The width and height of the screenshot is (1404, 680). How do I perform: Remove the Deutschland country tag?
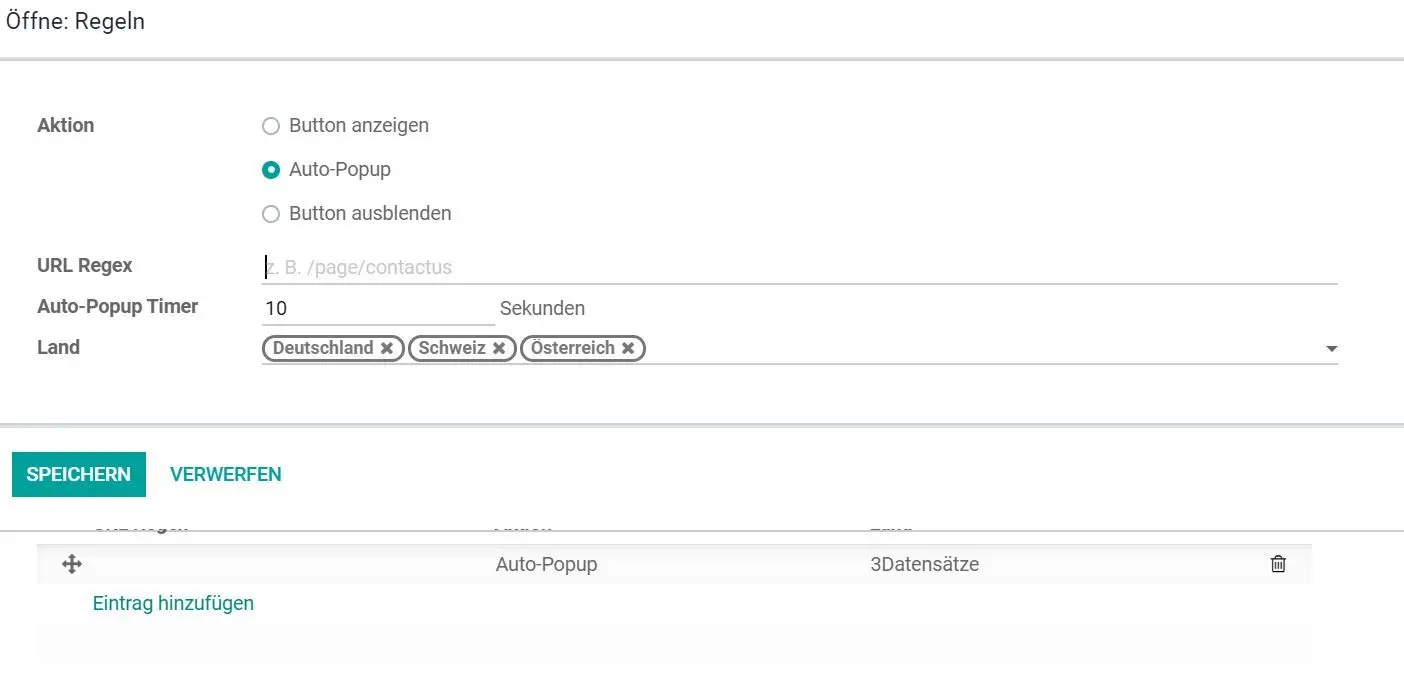click(387, 348)
